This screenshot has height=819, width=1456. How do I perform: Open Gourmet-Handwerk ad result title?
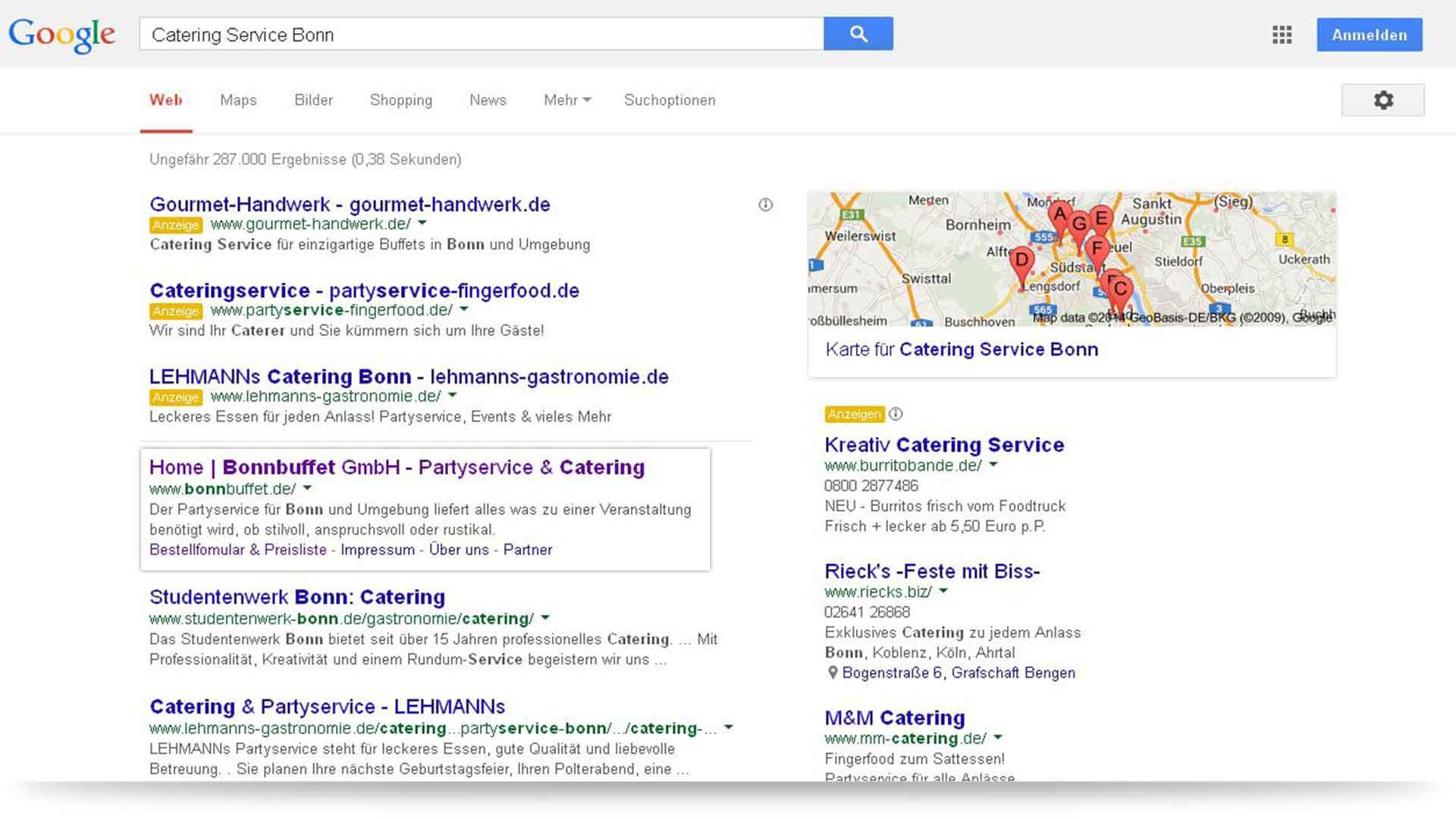(x=350, y=205)
